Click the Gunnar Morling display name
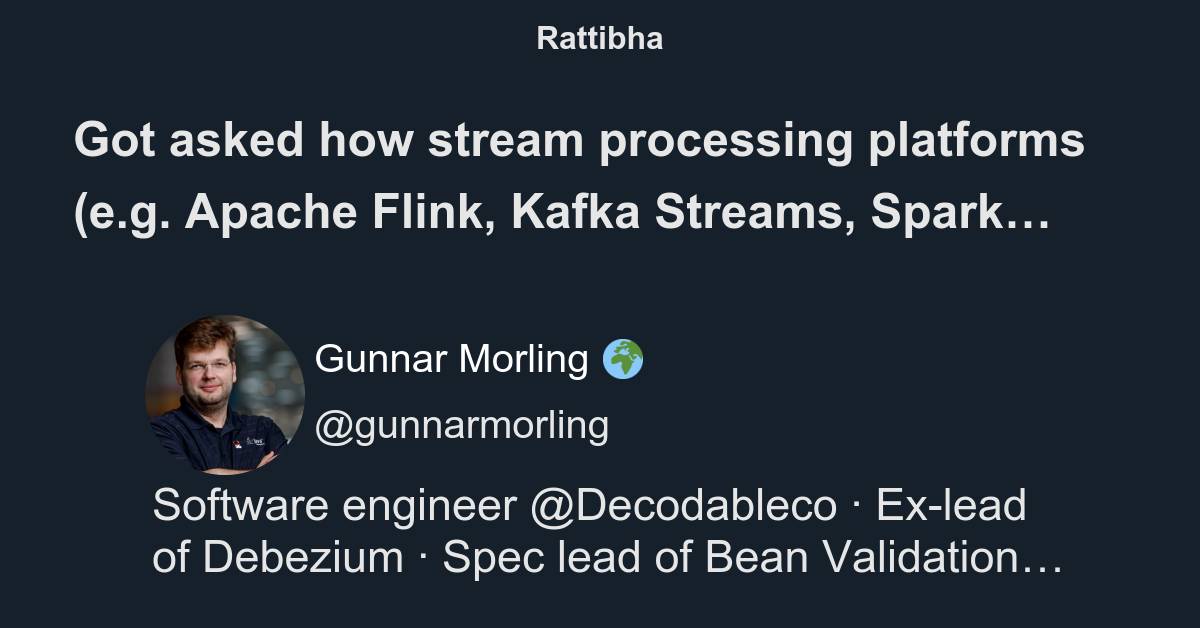Image resolution: width=1200 pixels, height=628 pixels. pos(451,359)
